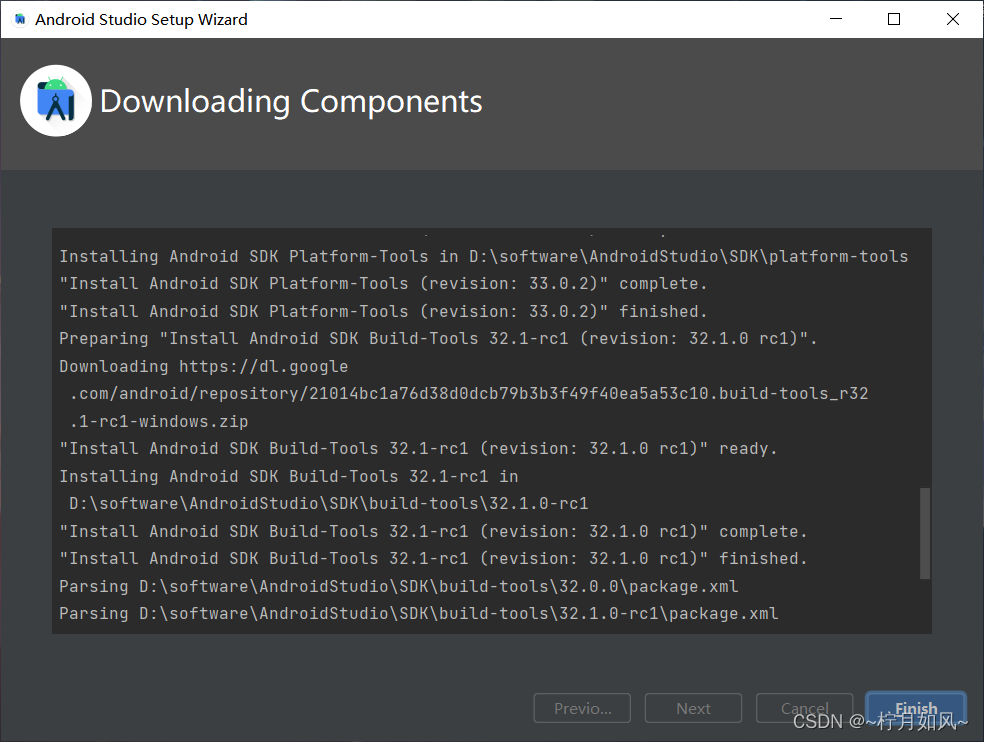Click Build-Tools 32.1-rc1 'complete.' log line
Viewport: 984px width, 742px height.
click(433, 531)
